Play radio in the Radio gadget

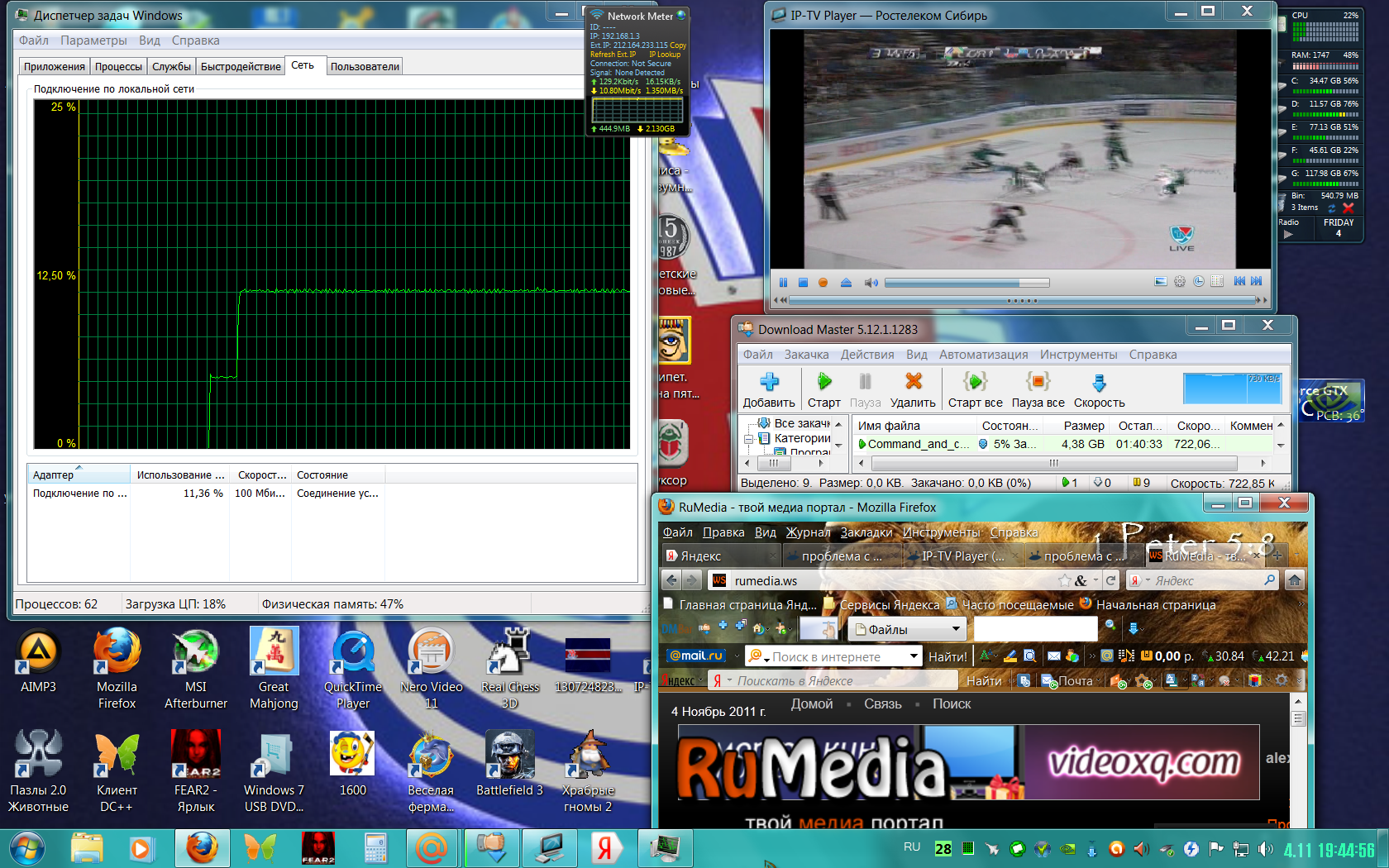[x=1287, y=235]
